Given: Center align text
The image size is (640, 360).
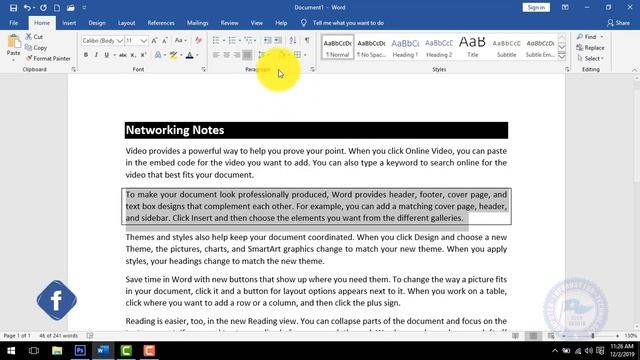Looking at the screenshot, I should pos(227,55).
